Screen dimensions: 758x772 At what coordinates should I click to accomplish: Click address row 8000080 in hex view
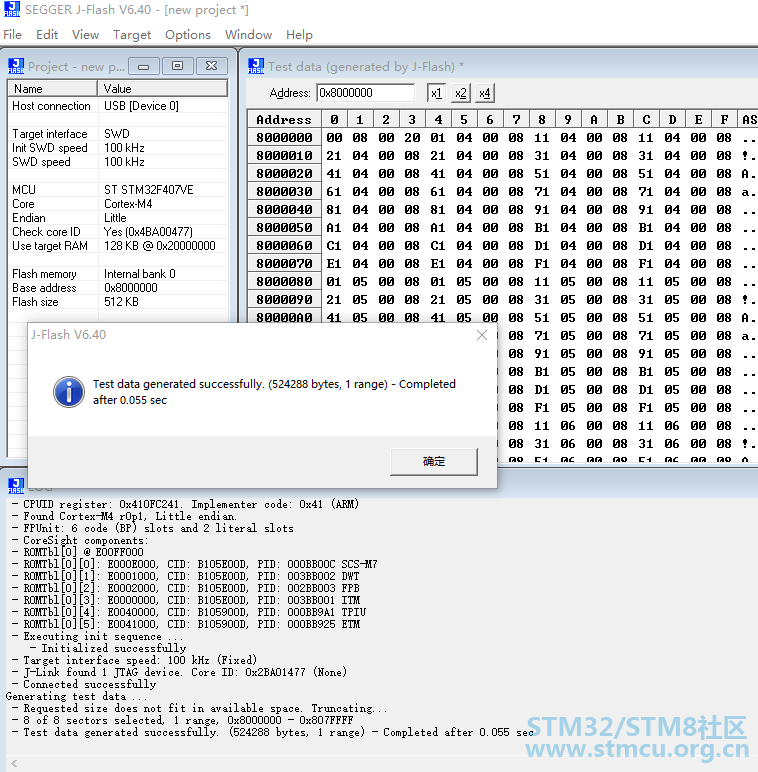point(284,282)
